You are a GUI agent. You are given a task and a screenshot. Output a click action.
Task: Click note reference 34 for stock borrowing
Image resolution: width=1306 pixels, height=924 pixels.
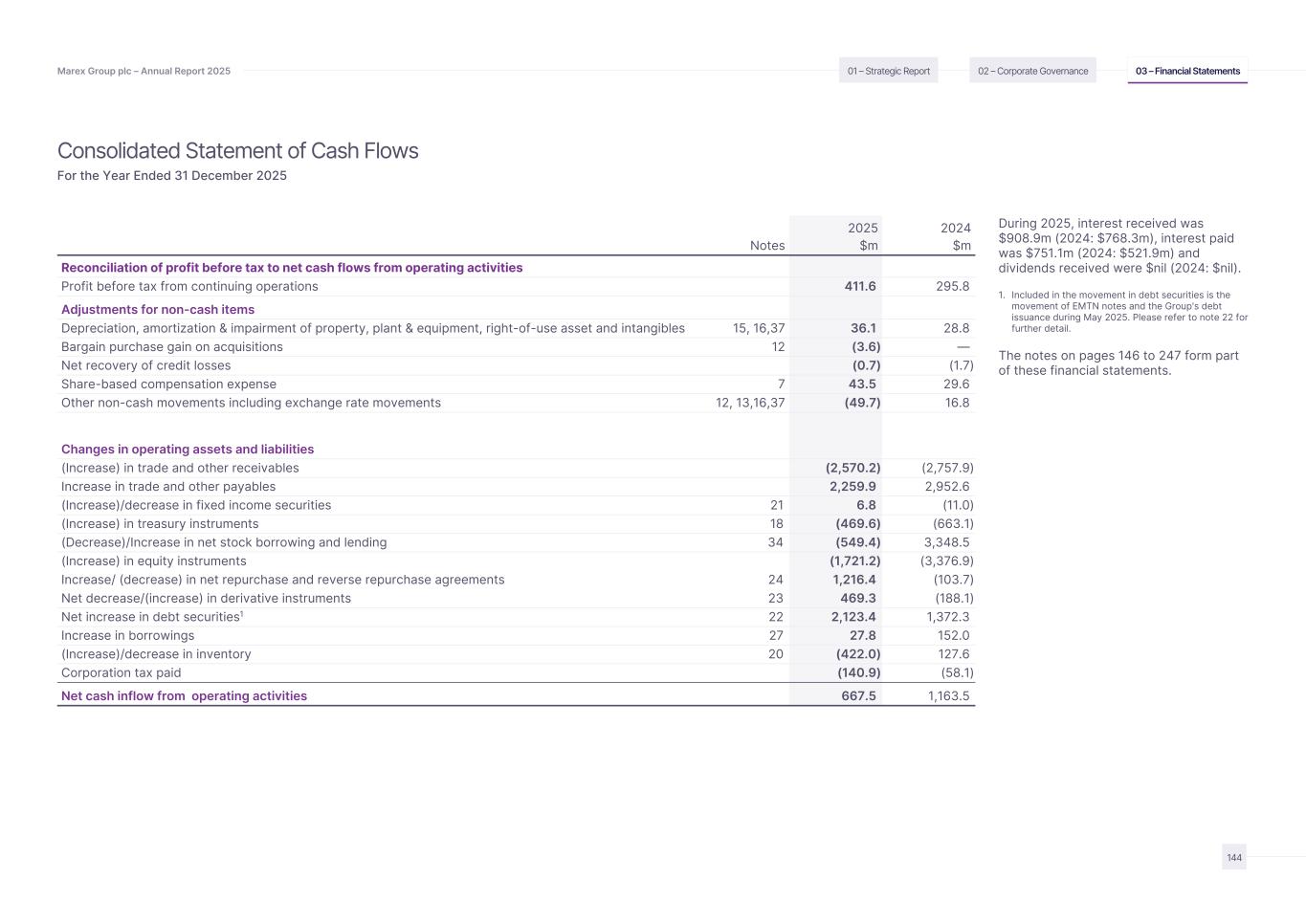point(776,542)
